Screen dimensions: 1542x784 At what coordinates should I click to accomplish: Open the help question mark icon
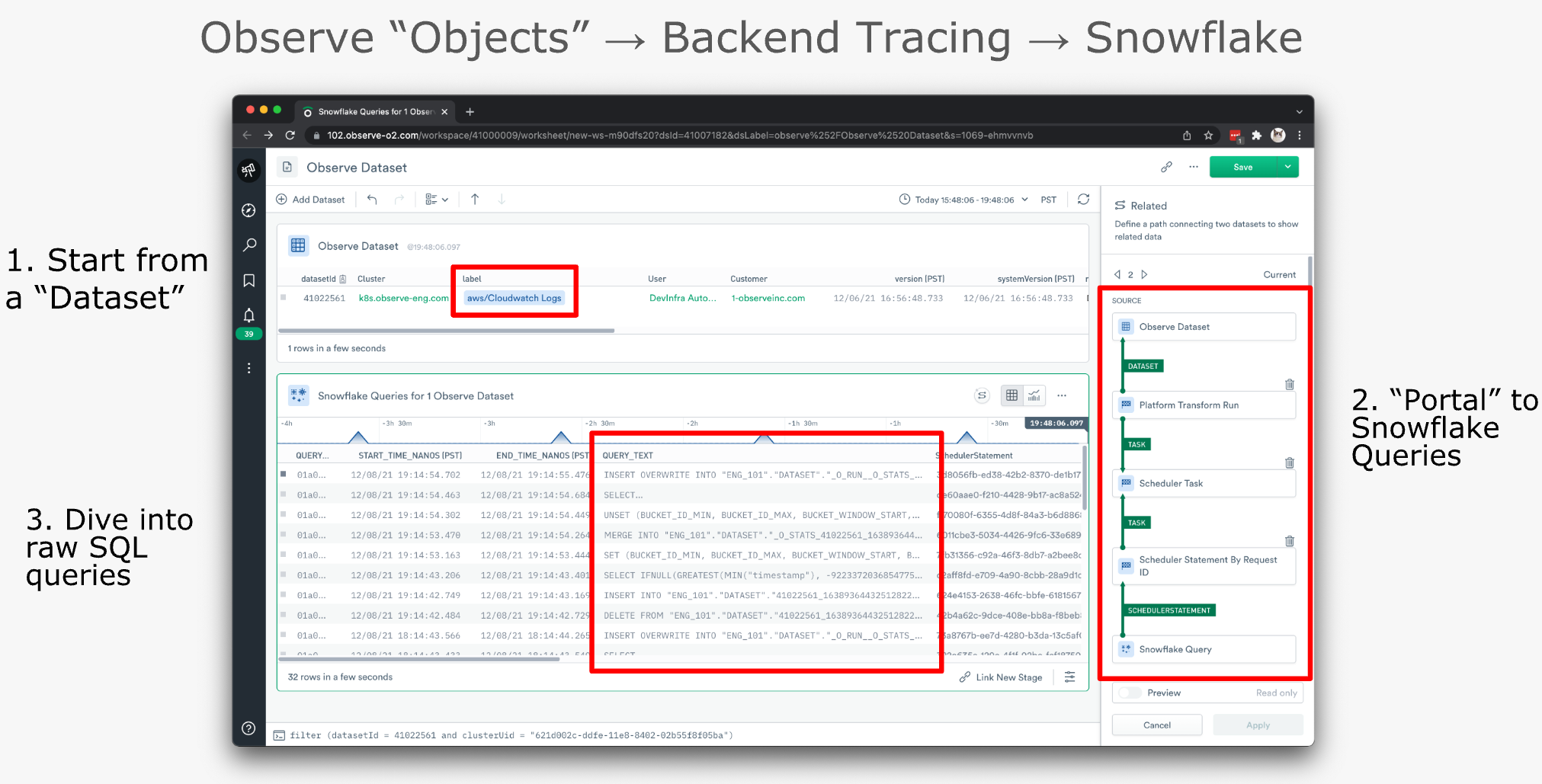[248, 728]
